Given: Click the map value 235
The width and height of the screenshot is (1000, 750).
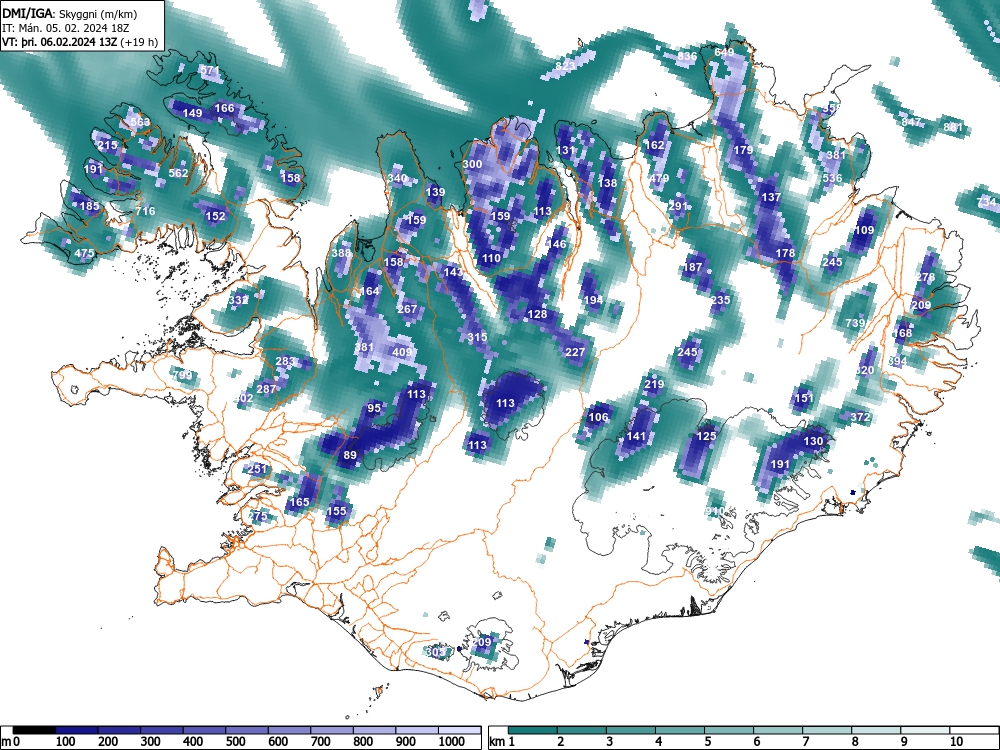Looking at the screenshot, I should 721,300.
